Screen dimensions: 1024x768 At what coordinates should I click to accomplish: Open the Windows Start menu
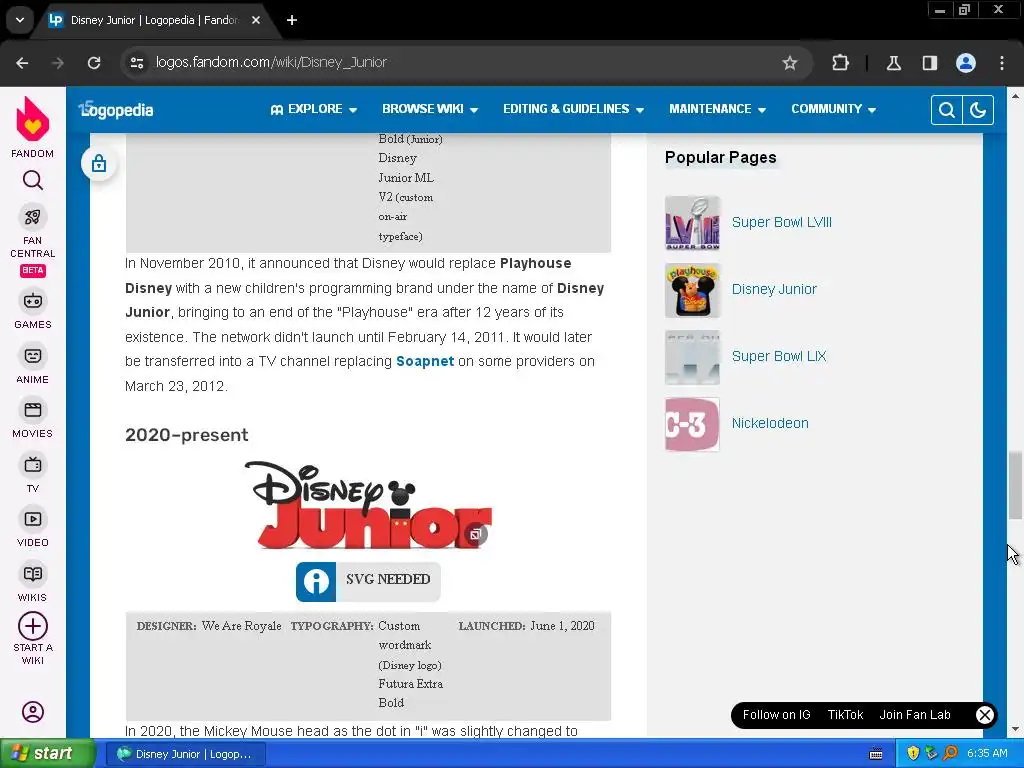click(x=47, y=754)
